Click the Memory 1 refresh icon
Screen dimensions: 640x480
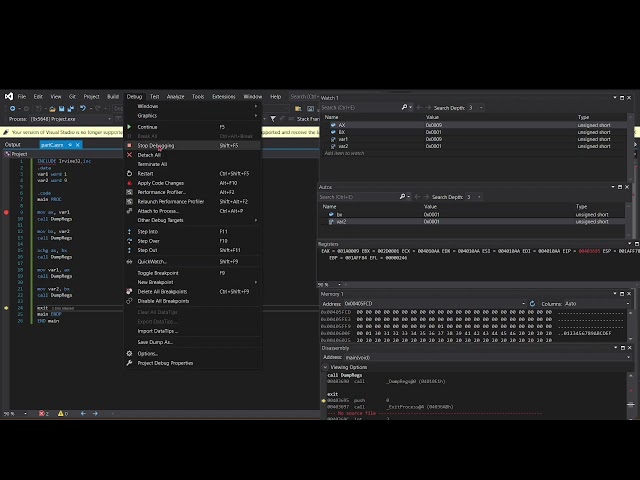[x=532, y=304]
